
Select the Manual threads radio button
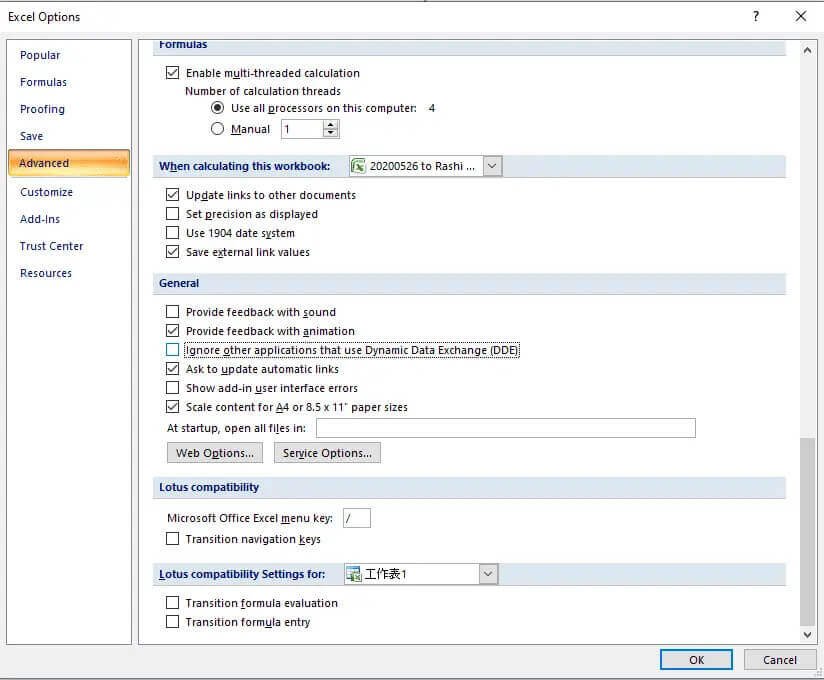click(x=217, y=129)
